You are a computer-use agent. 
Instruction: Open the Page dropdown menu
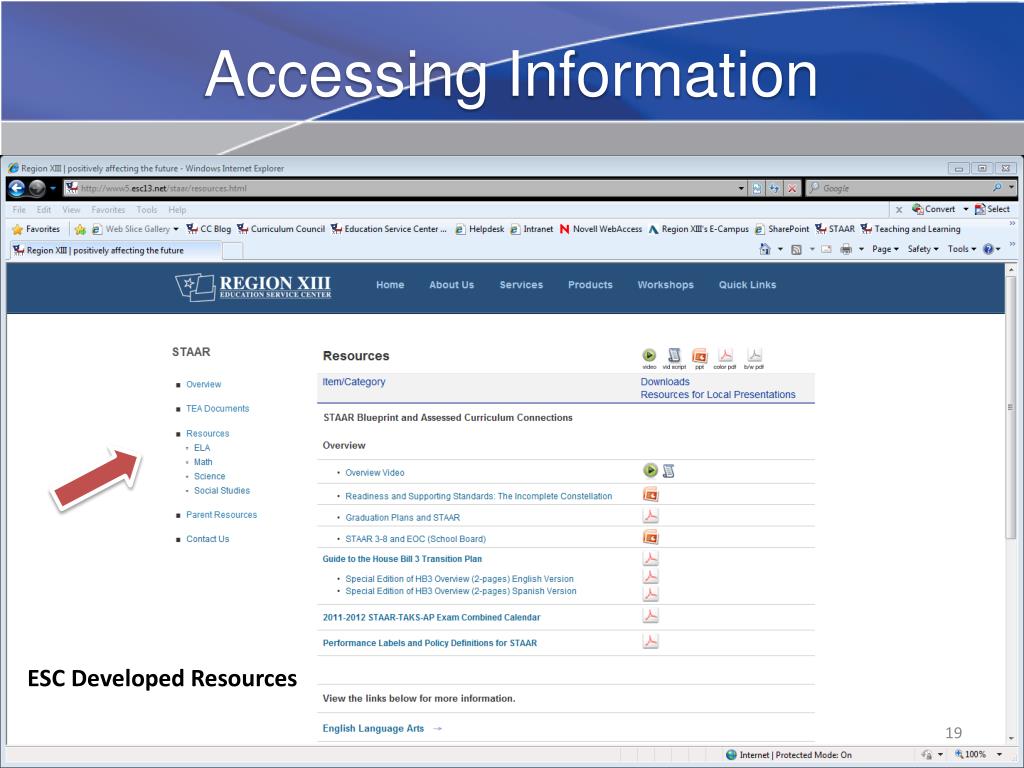[x=885, y=249]
